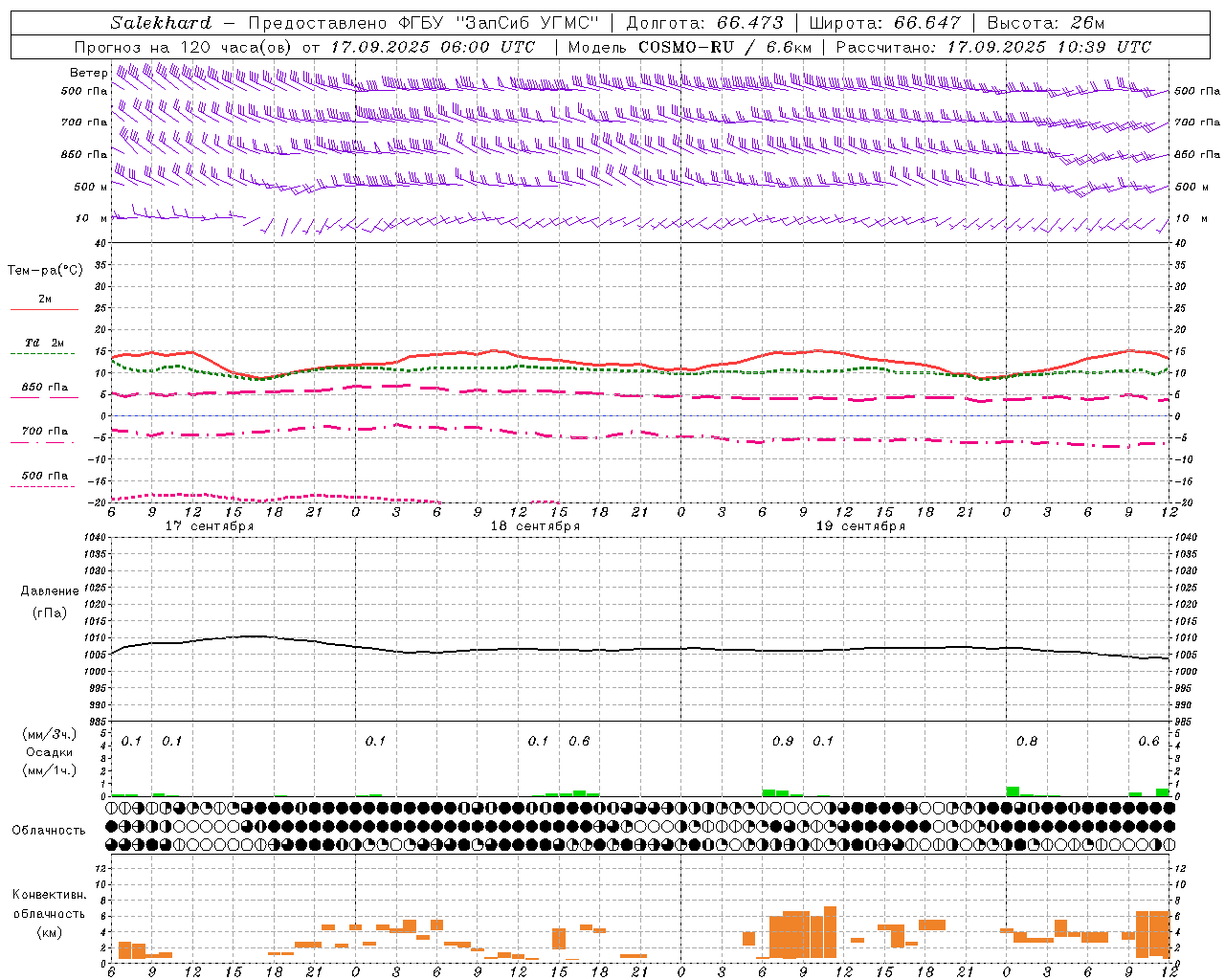Click the '18 сентября' date label
Viewport: 1225px width, 980px height.
pos(535,526)
